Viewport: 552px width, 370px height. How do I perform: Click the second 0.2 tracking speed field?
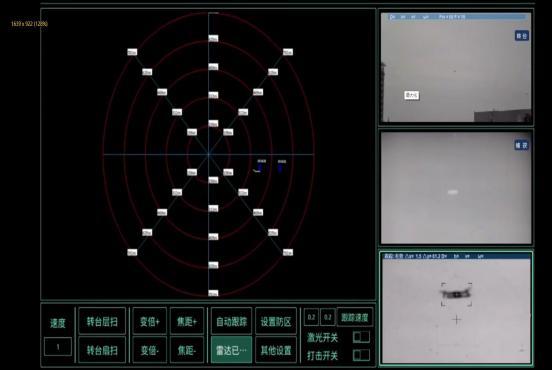[x=327, y=317]
